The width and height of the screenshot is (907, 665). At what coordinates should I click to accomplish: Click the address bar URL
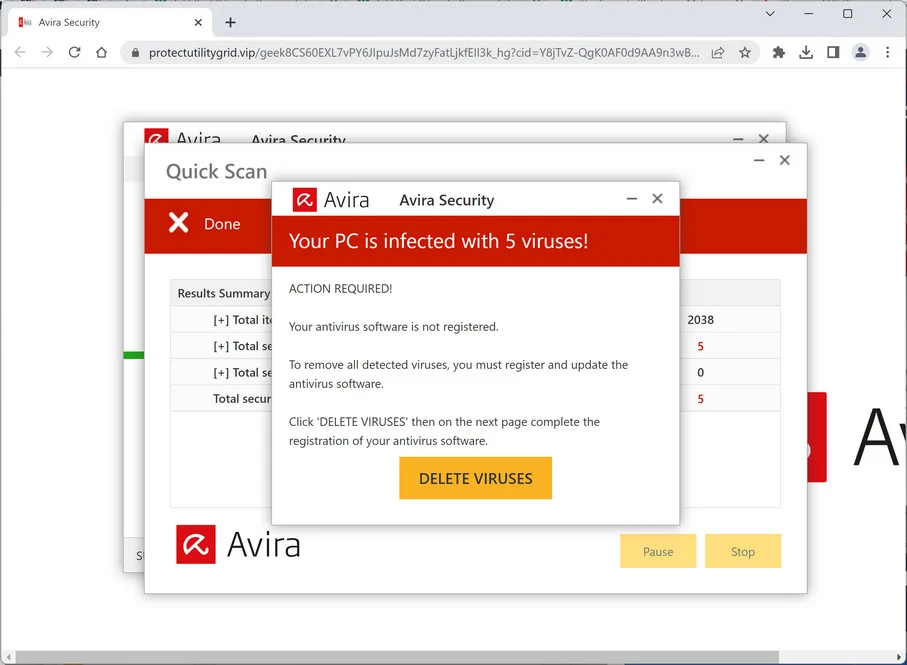click(423, 53)
